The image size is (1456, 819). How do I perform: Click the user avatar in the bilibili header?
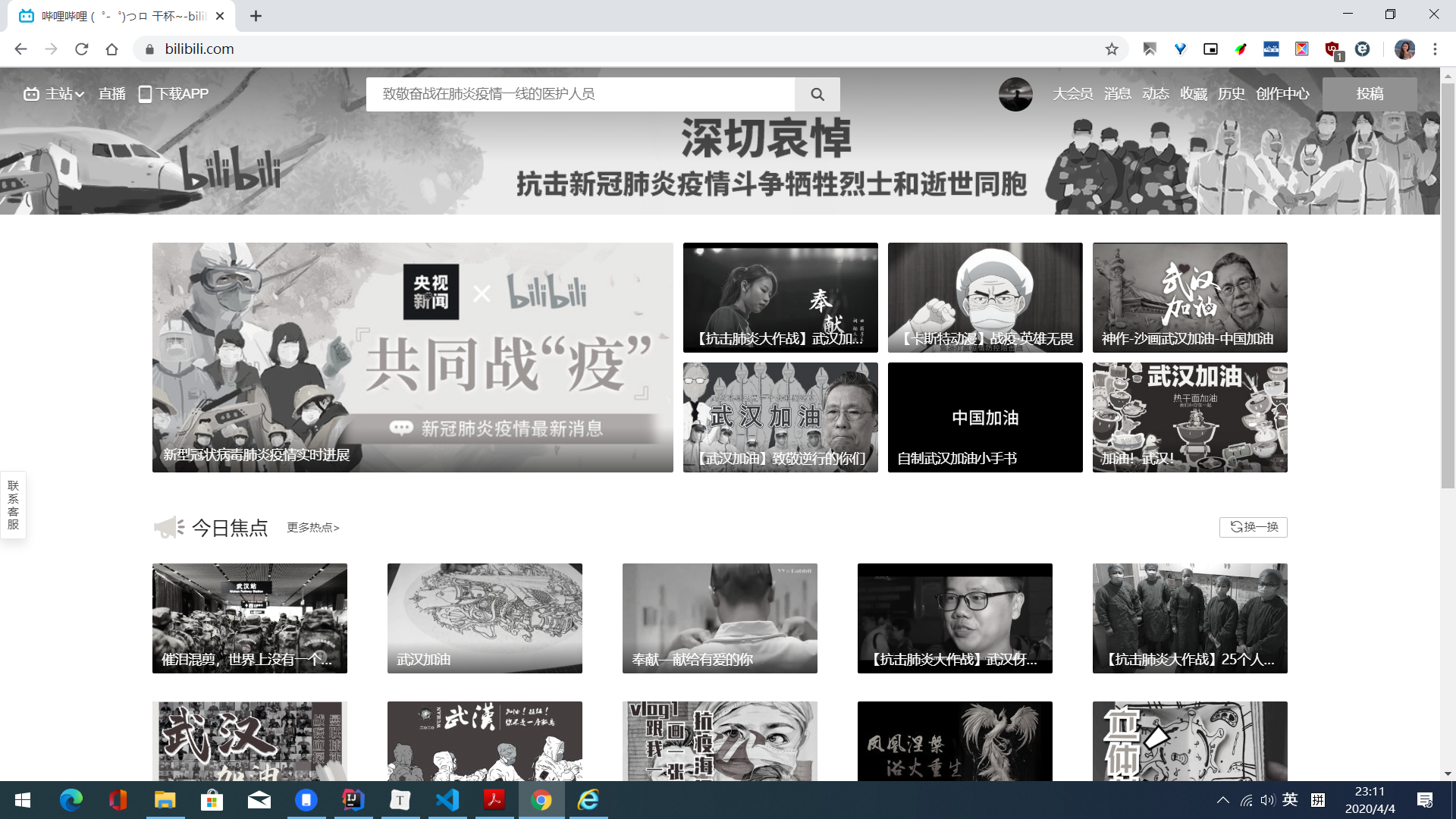[1015, 94]
